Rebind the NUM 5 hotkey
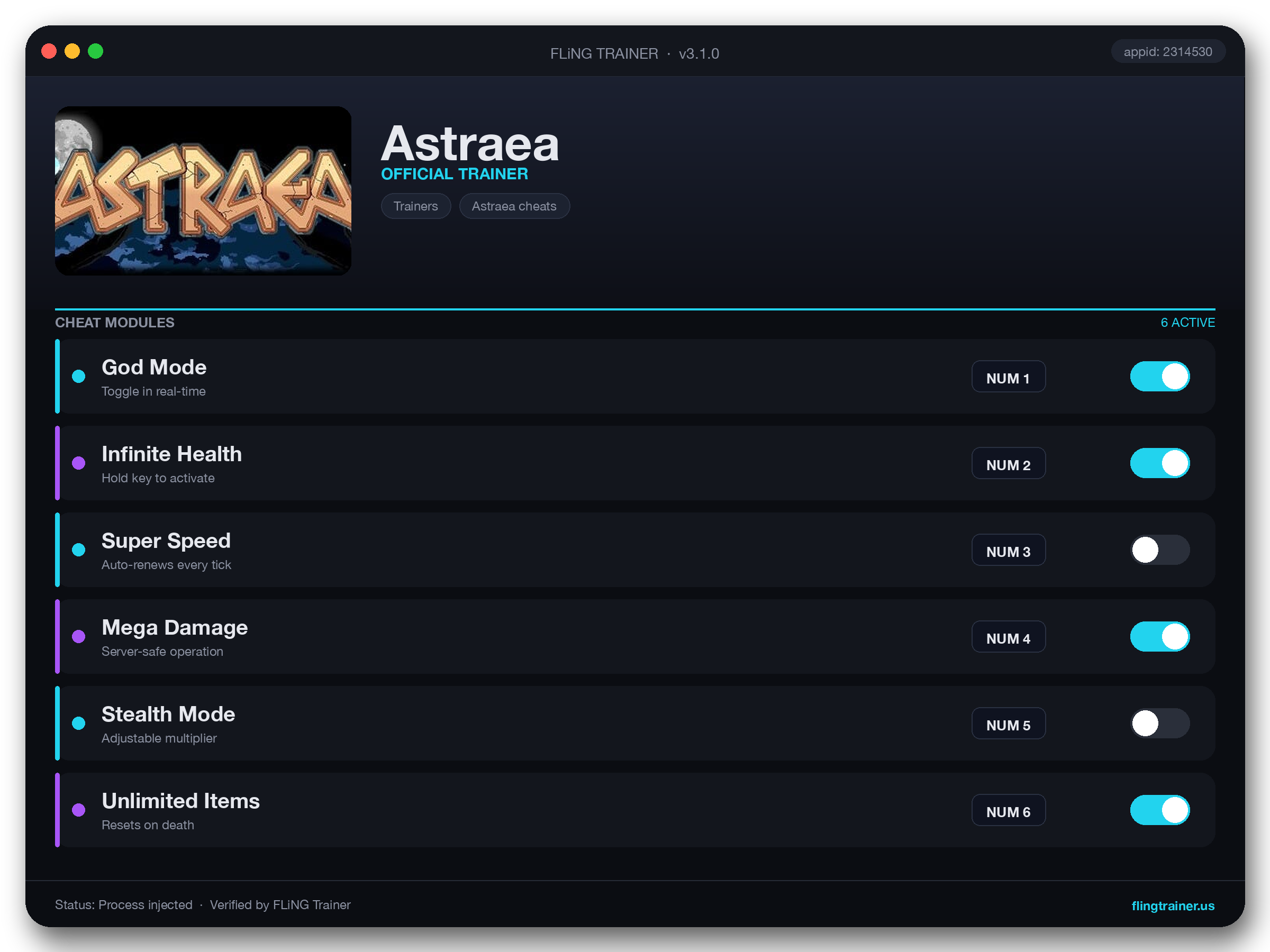 click(1008, 724)
